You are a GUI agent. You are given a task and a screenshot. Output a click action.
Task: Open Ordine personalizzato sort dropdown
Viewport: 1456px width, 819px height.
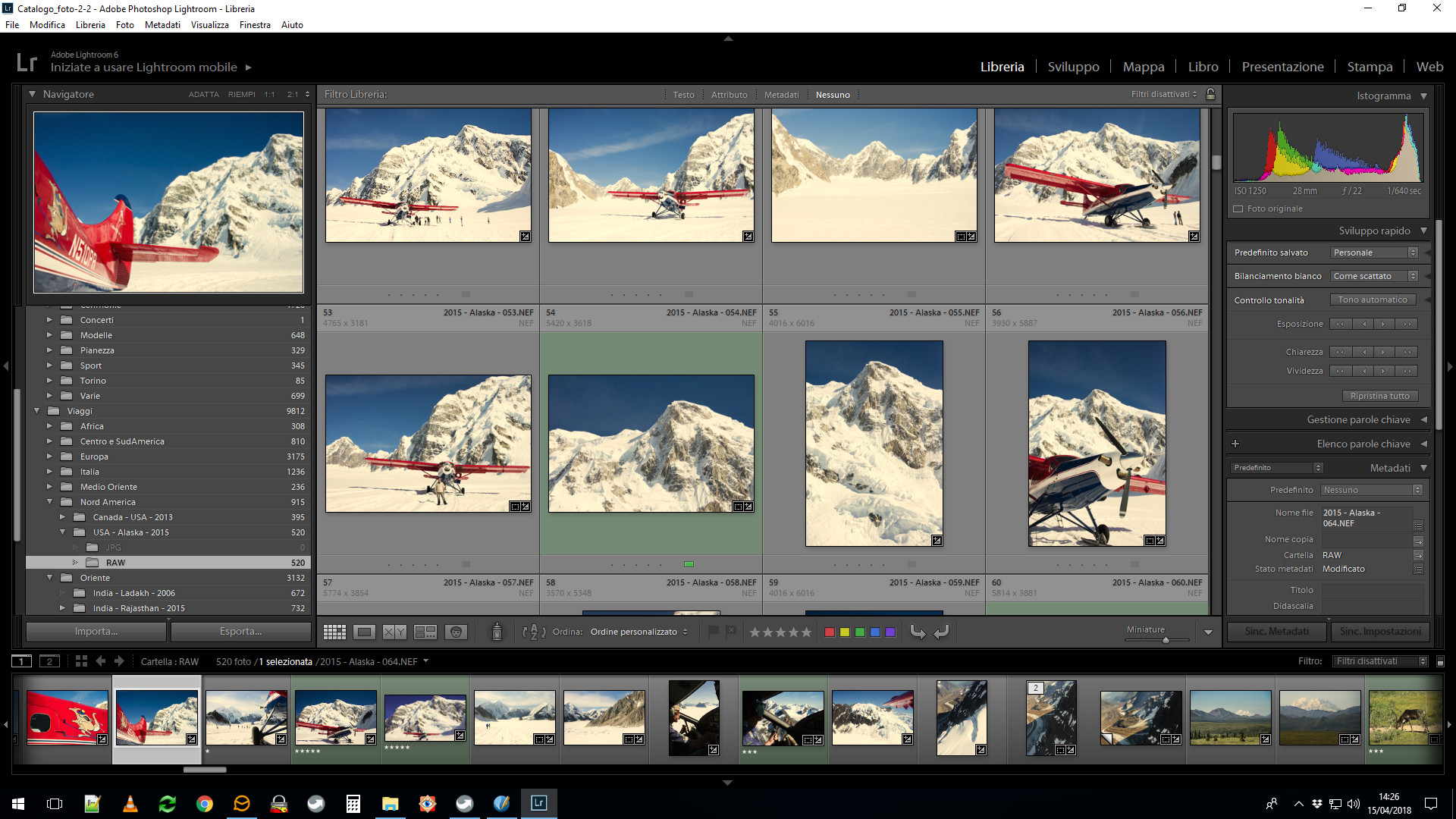(639, 632)
